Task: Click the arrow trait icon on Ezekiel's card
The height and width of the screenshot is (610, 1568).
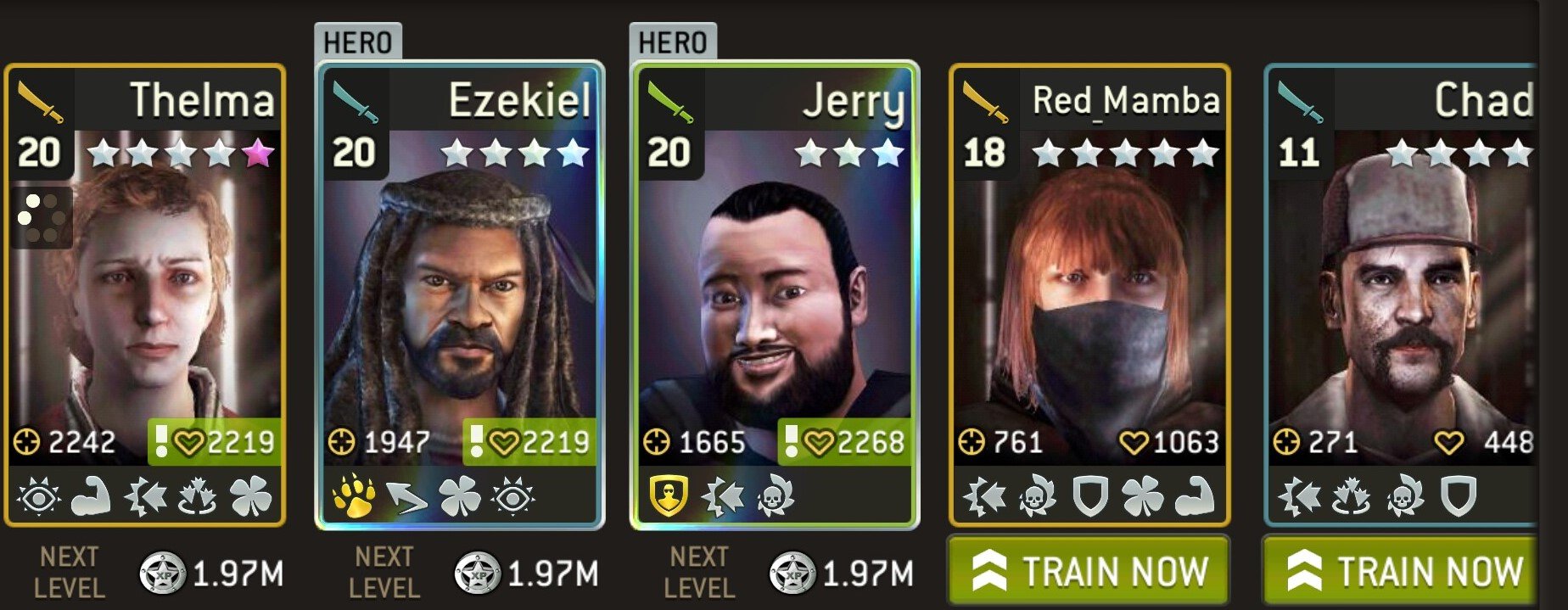Action: point(407,497)
